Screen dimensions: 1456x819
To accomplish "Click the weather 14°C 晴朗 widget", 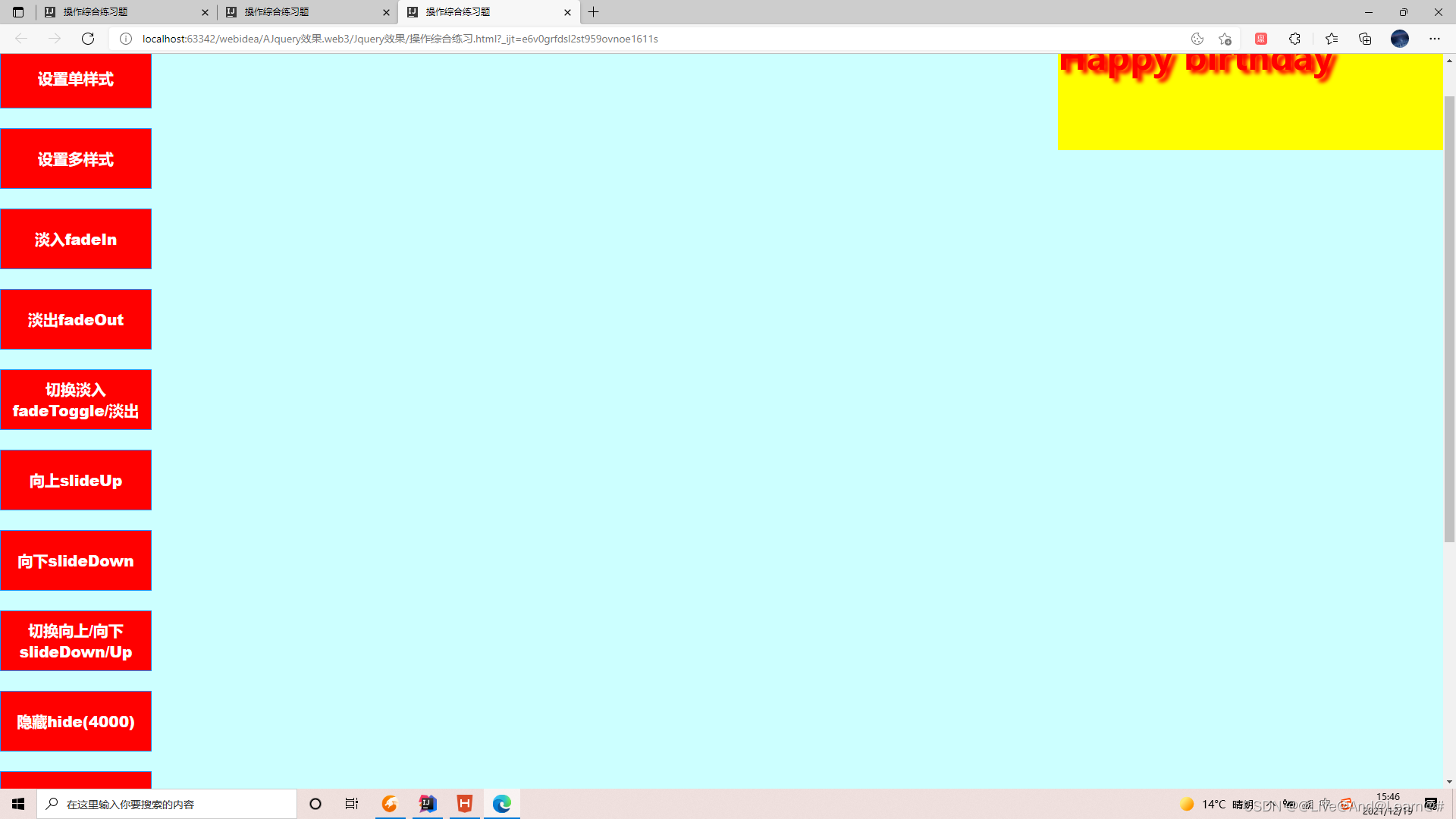I will pyautogui.click(x=1216, y=804).
